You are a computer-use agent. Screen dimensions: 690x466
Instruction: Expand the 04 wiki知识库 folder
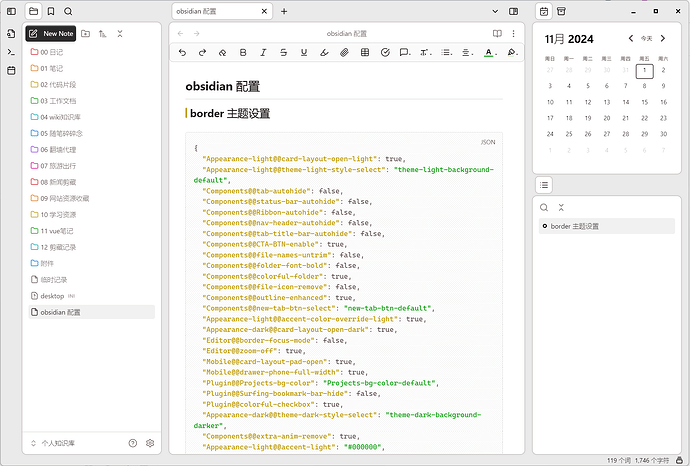pos(92,117)
